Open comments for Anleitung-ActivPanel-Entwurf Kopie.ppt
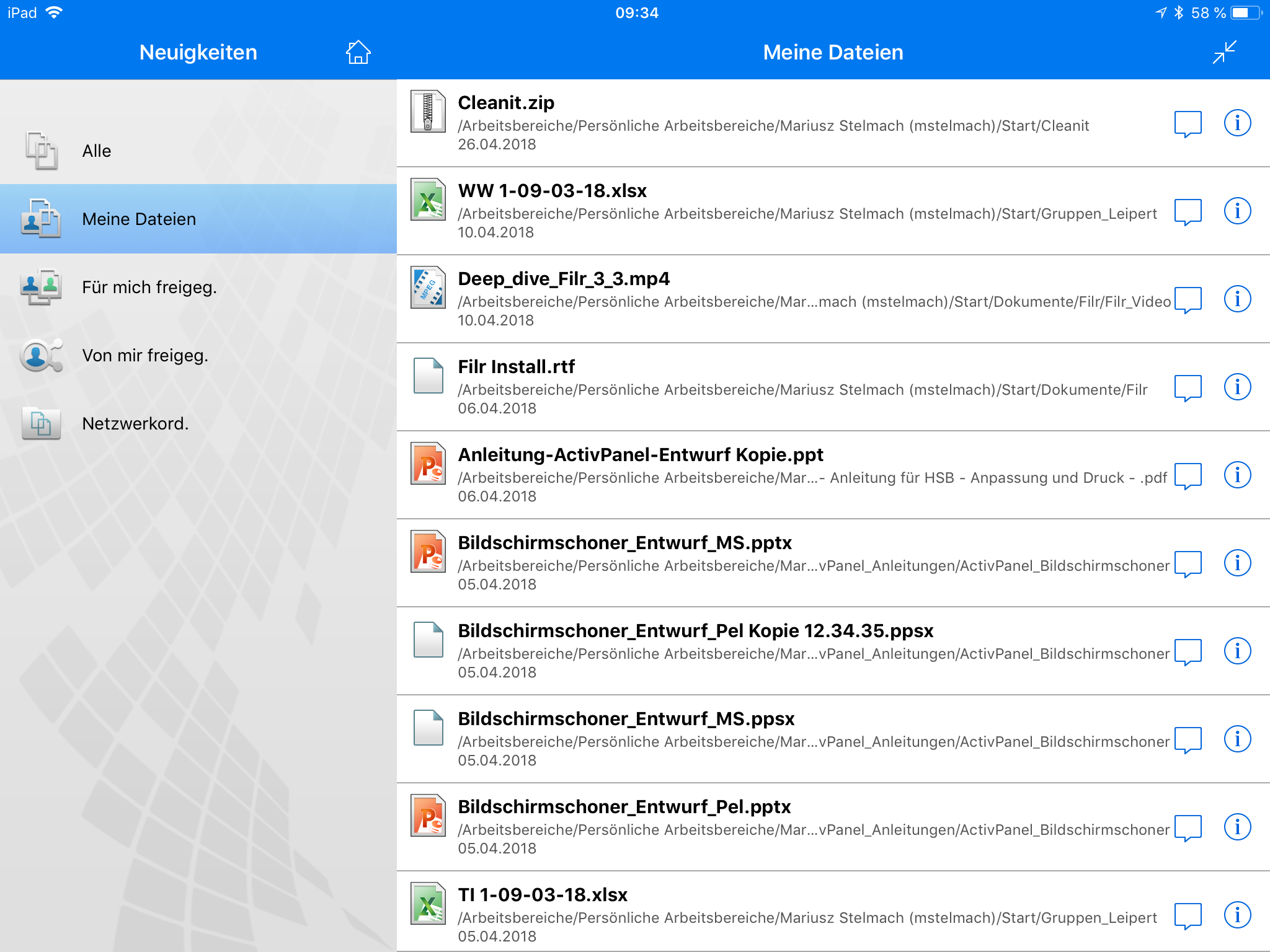 (1188, 476)
